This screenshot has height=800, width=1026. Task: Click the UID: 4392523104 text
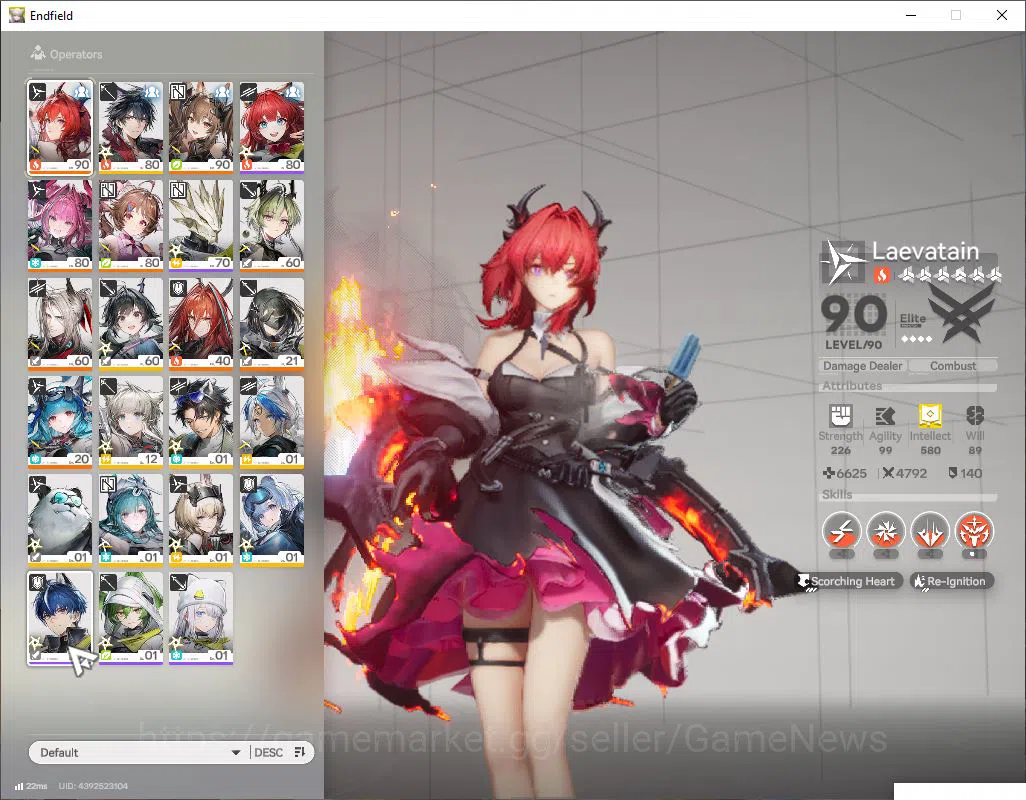click(93, 786)
